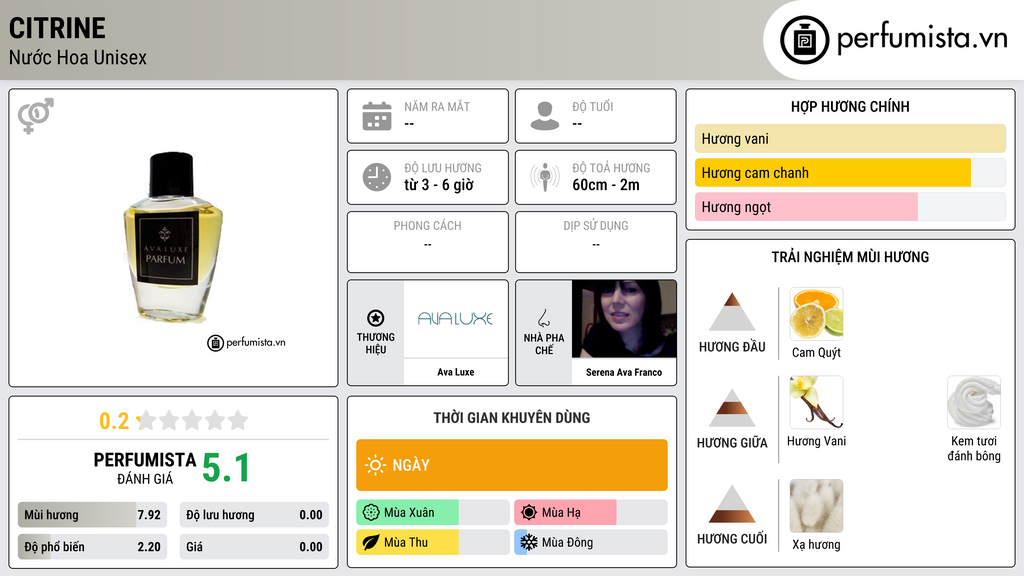Click the Nước Hoa Unisex subtitle
Screen dimensions: 1024x576
[x=78, y=57]
